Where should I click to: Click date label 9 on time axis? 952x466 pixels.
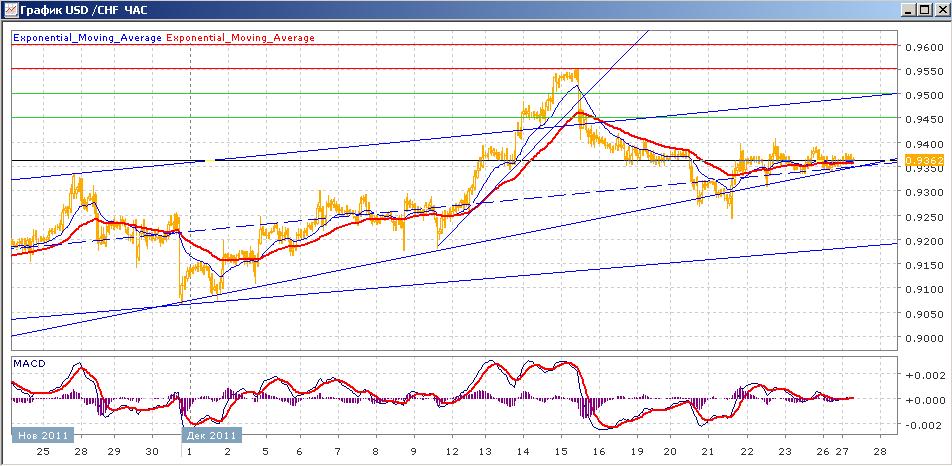coord(413,452)
